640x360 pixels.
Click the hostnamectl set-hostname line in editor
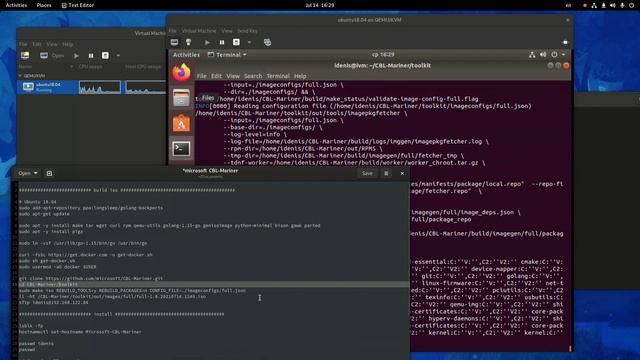tap(80, 332)
